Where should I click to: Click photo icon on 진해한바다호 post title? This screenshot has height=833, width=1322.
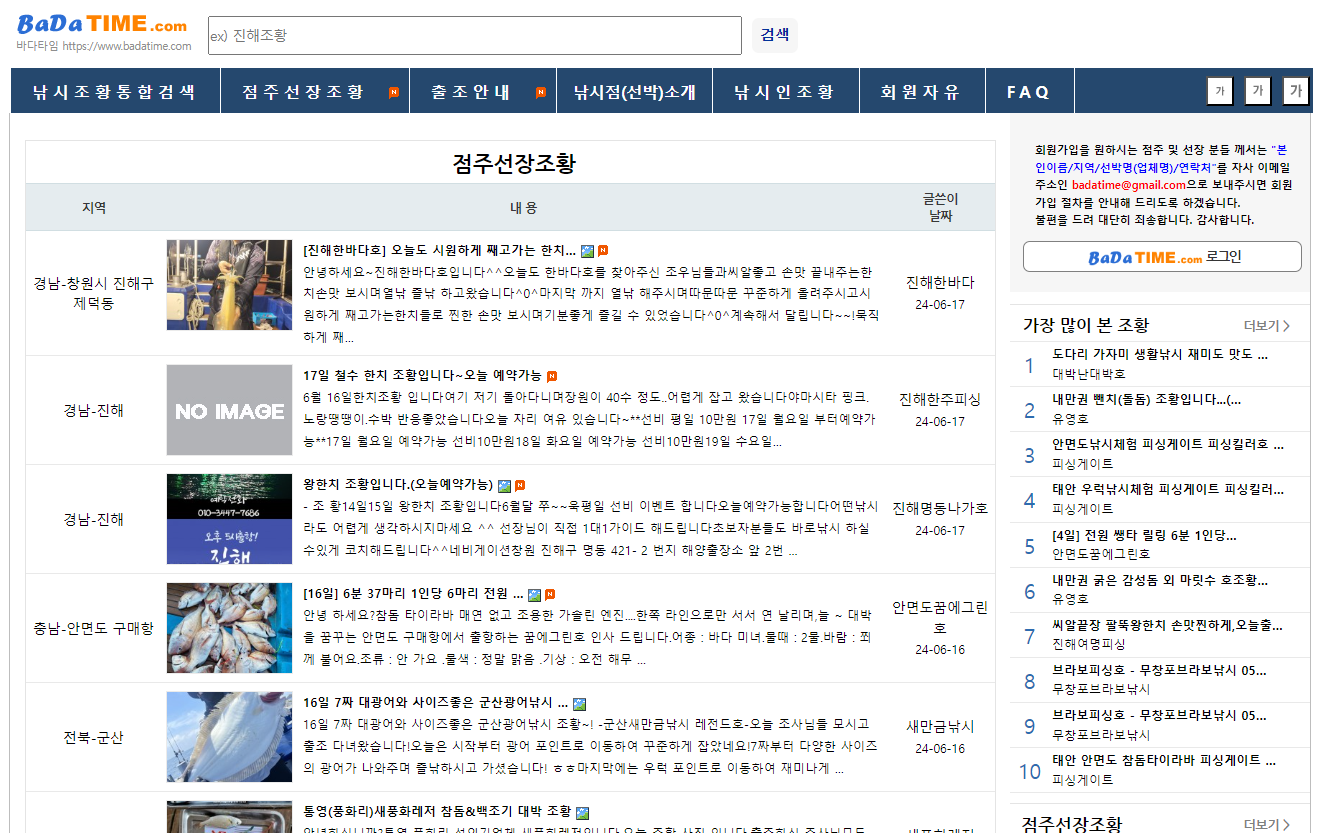point(587,251)
